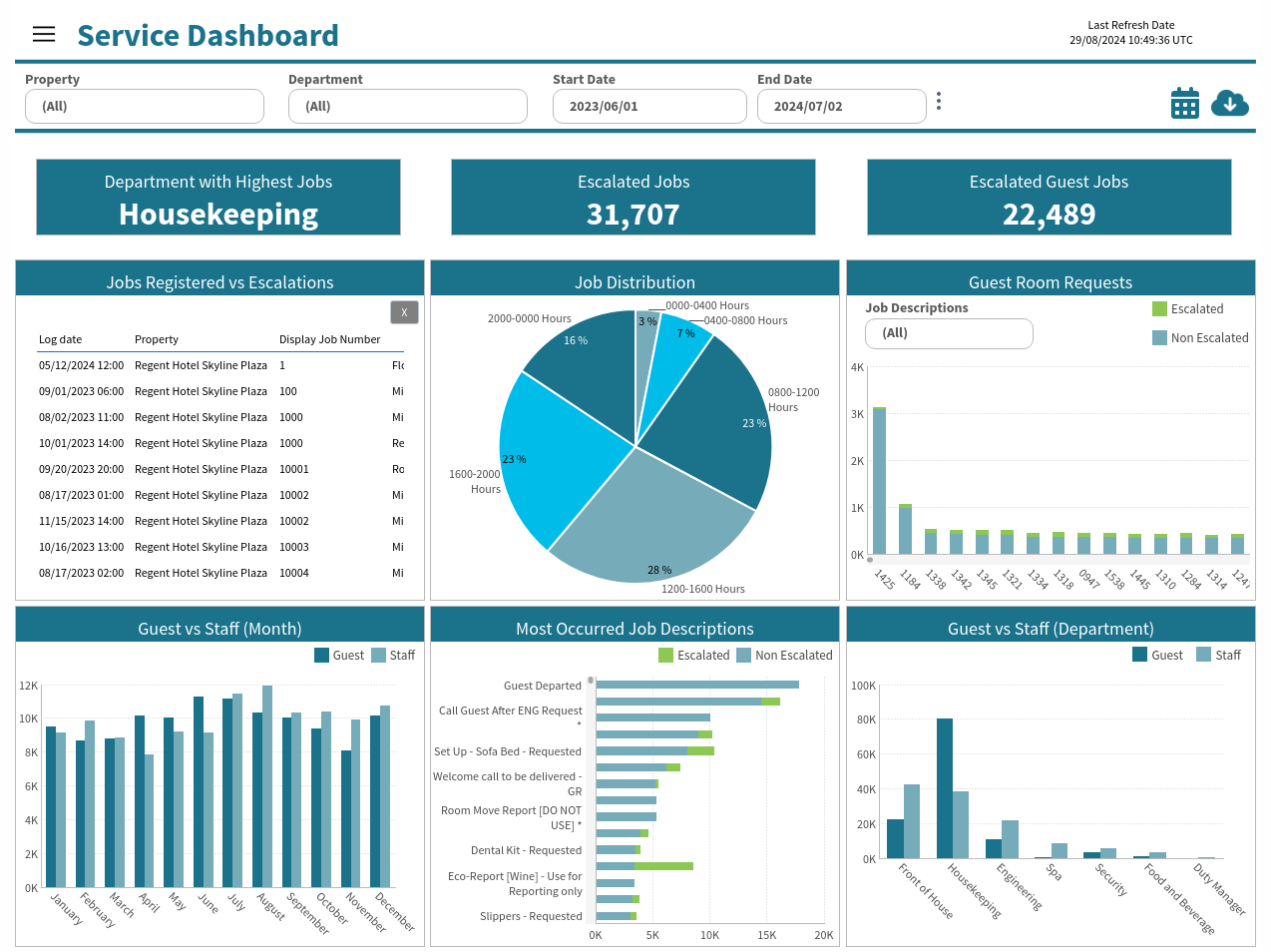Open the Property dropdown
This screenshot has height=952, width=1271.
click(x=145, y=106)
